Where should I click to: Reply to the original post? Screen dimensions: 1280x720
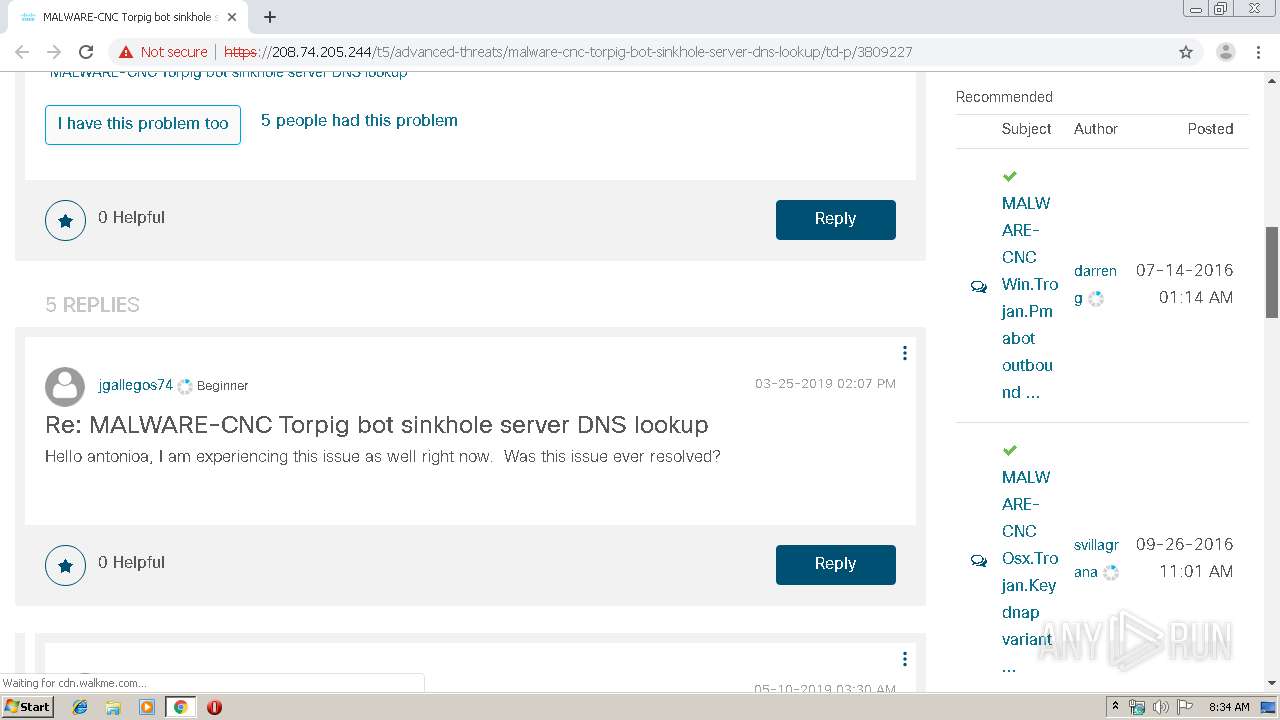point(835,219)
